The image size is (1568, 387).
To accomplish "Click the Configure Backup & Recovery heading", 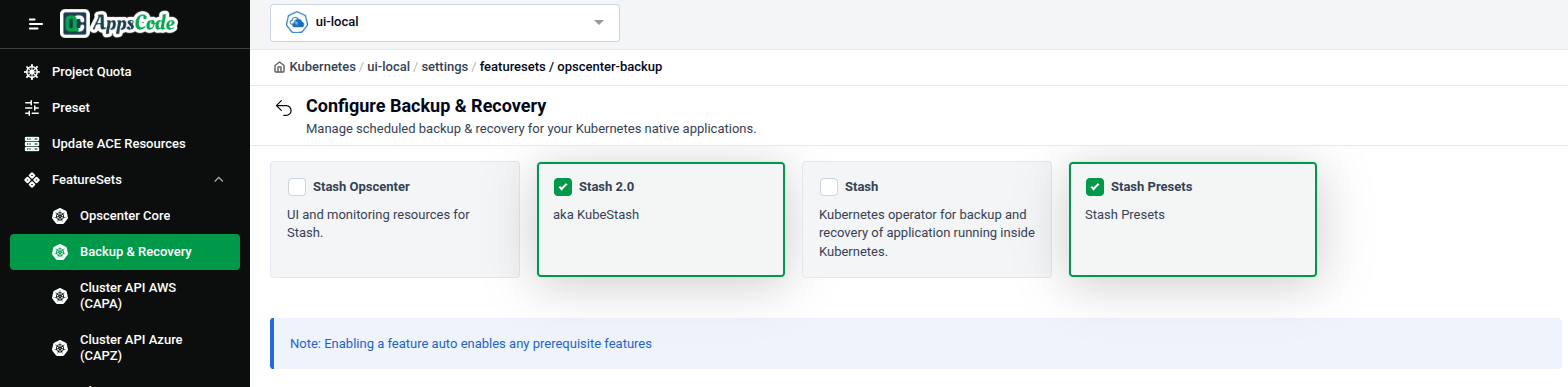I will pos(426,106).
